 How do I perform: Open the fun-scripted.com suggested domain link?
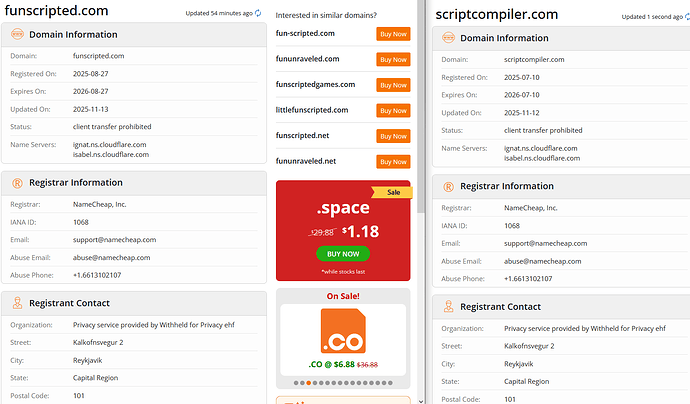click(x=305, y=33)
